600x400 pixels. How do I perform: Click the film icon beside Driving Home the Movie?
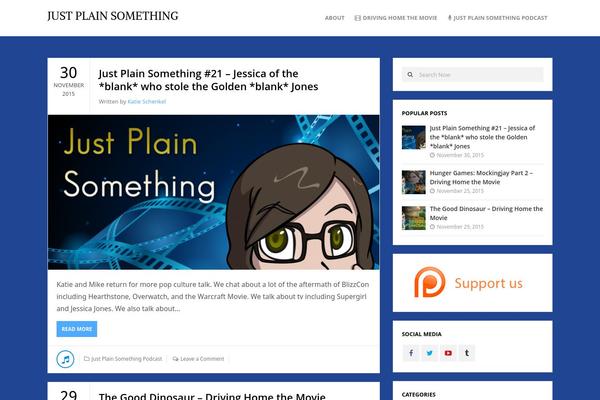[357, 18]
